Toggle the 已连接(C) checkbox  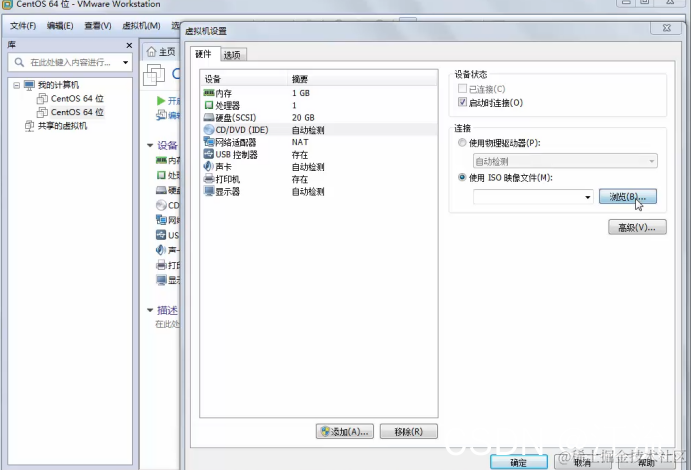462,89
